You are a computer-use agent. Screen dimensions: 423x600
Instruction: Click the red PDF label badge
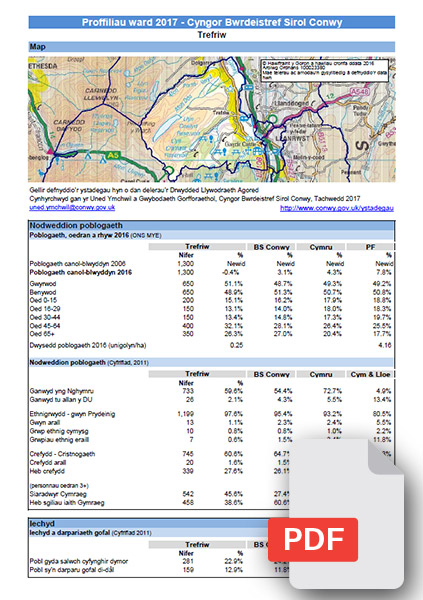313,540
